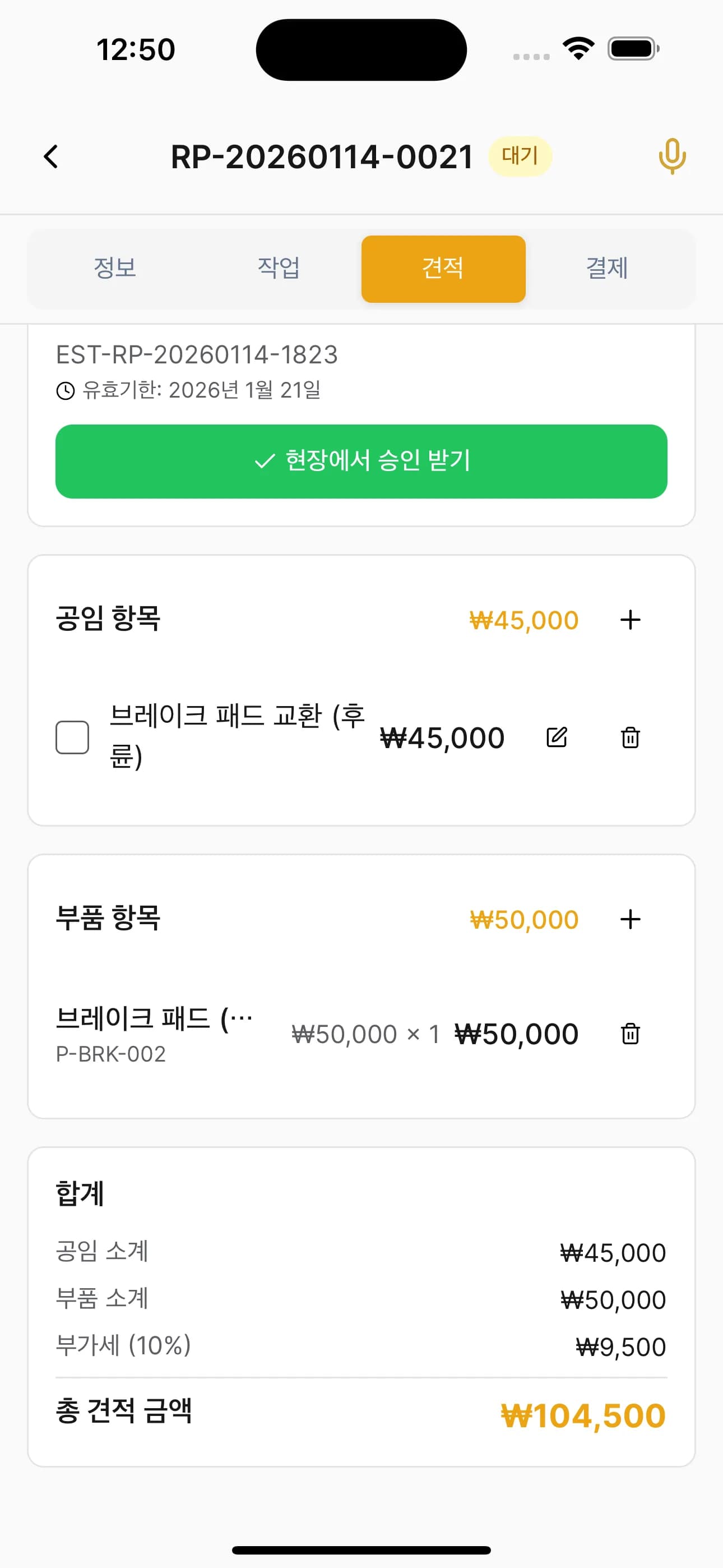The width and height of the screenshot is (723, 1568).
Task: Edit the brake pad replacement labor item
Action: pyautogui.click(x=556, y=737)
